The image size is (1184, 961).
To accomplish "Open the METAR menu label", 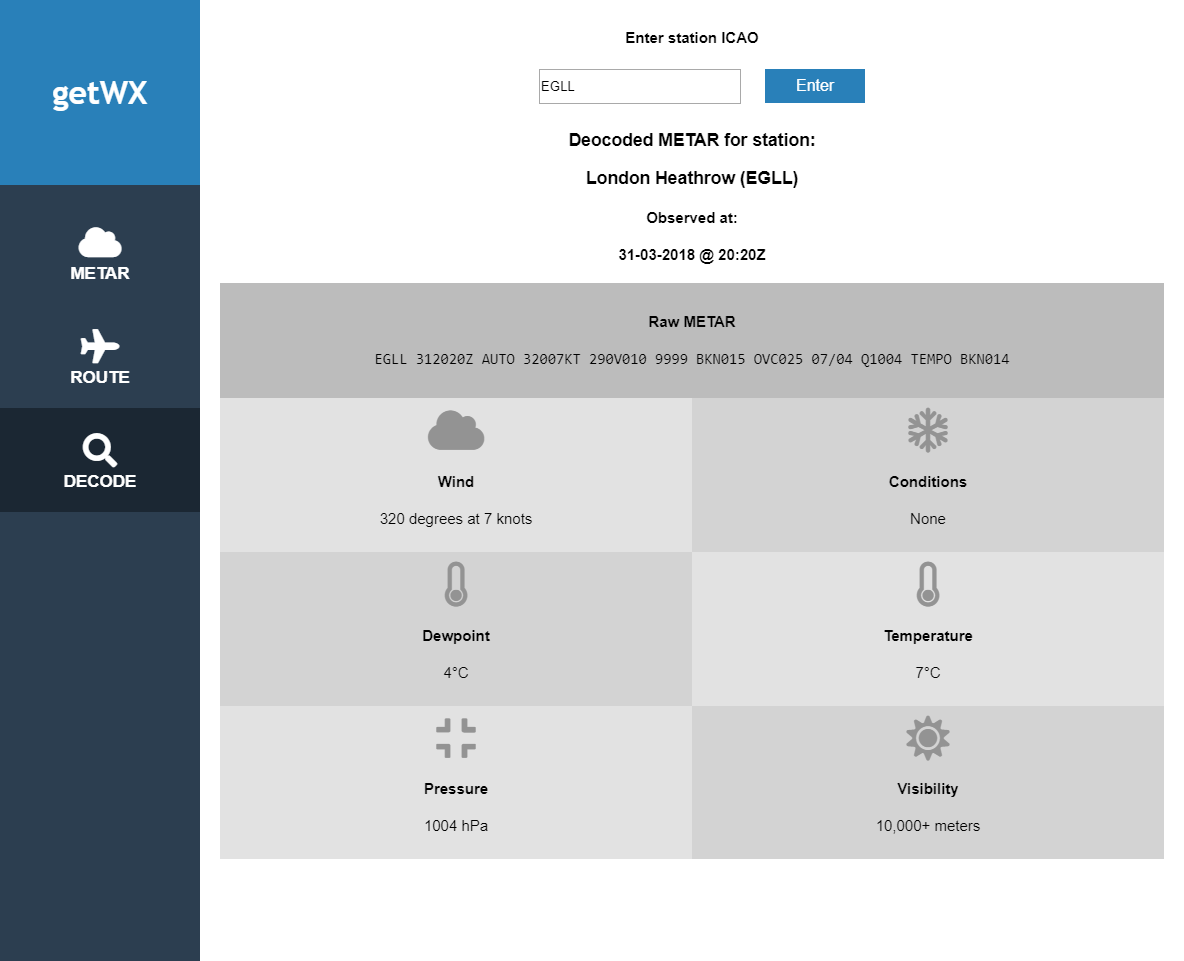I will (x=100, y=273).
